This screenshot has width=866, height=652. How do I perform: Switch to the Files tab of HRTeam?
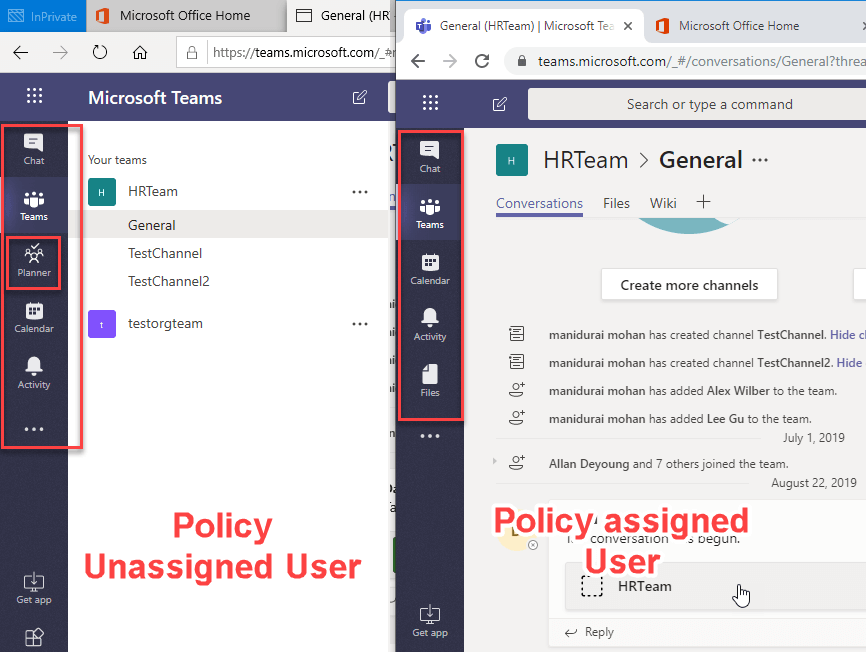coord(616,203)
